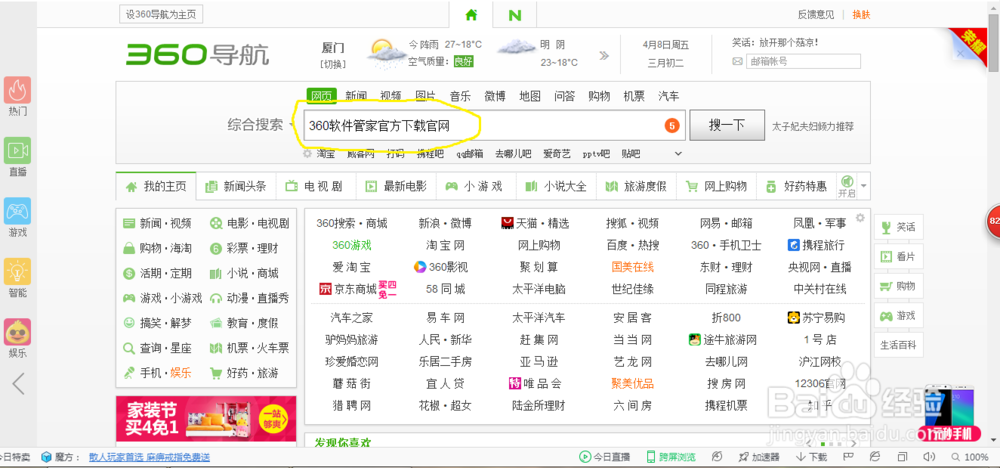Open the 新闻头条 navigation tab
Viewport: 1000px width, 468px height.
click(236, 186)
